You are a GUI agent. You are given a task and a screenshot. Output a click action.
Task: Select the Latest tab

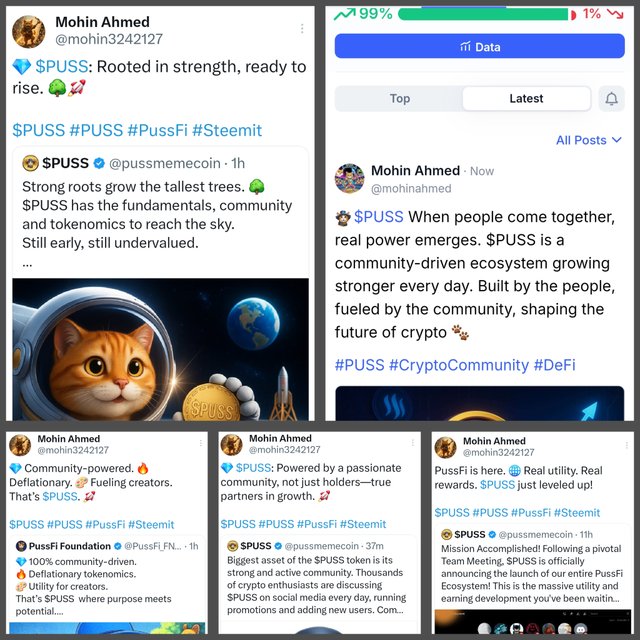pyautogui.click(x=526, y=98)
